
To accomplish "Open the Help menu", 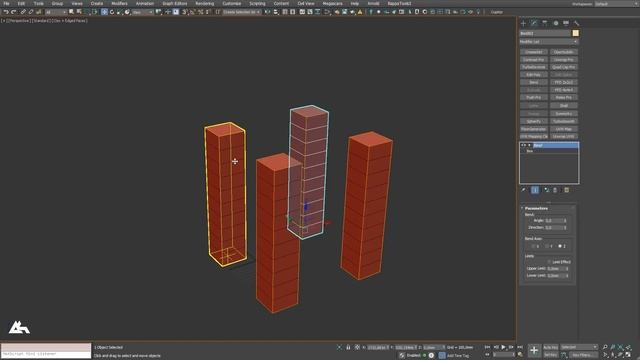I will (355, 4).
